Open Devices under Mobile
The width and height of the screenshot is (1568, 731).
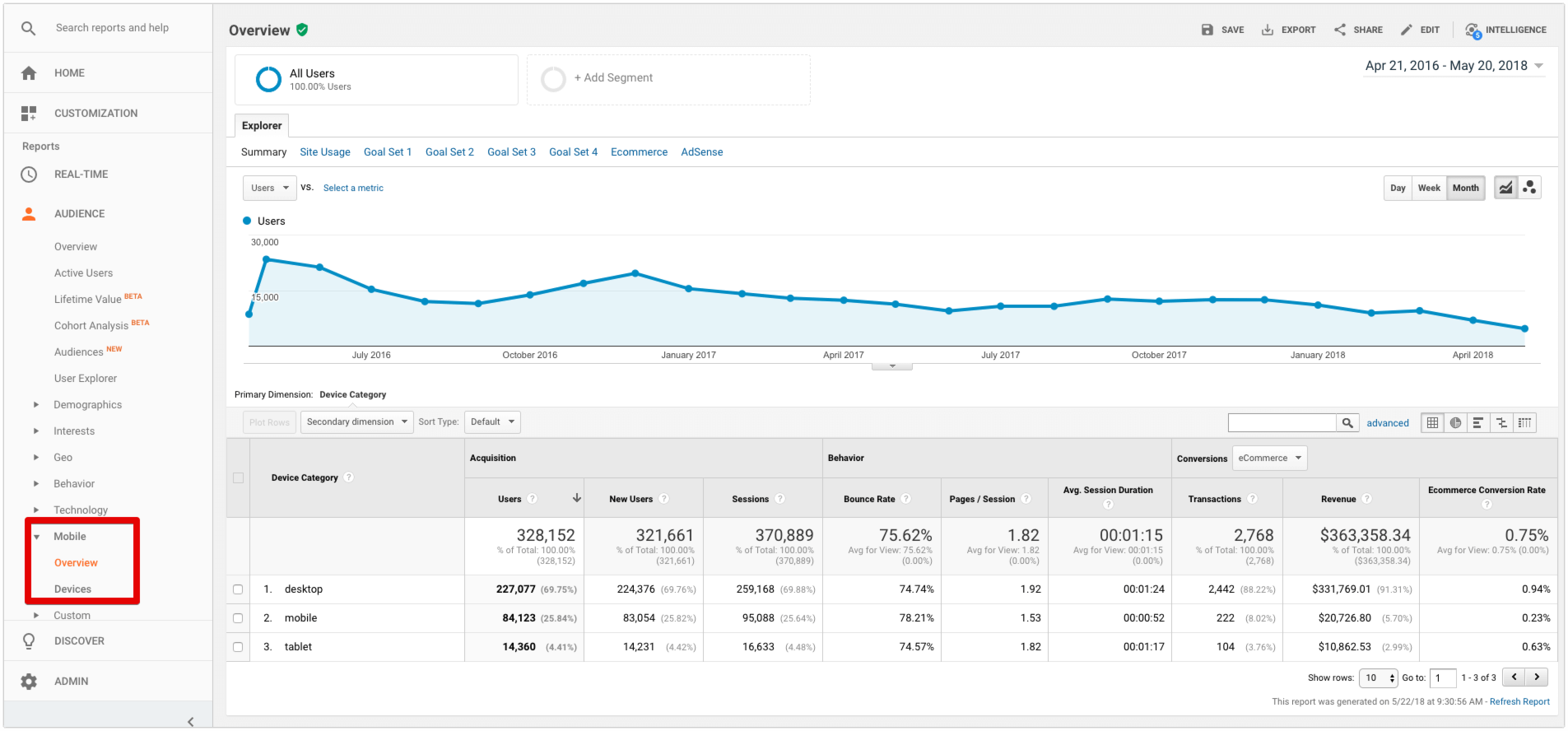(72, 589)
